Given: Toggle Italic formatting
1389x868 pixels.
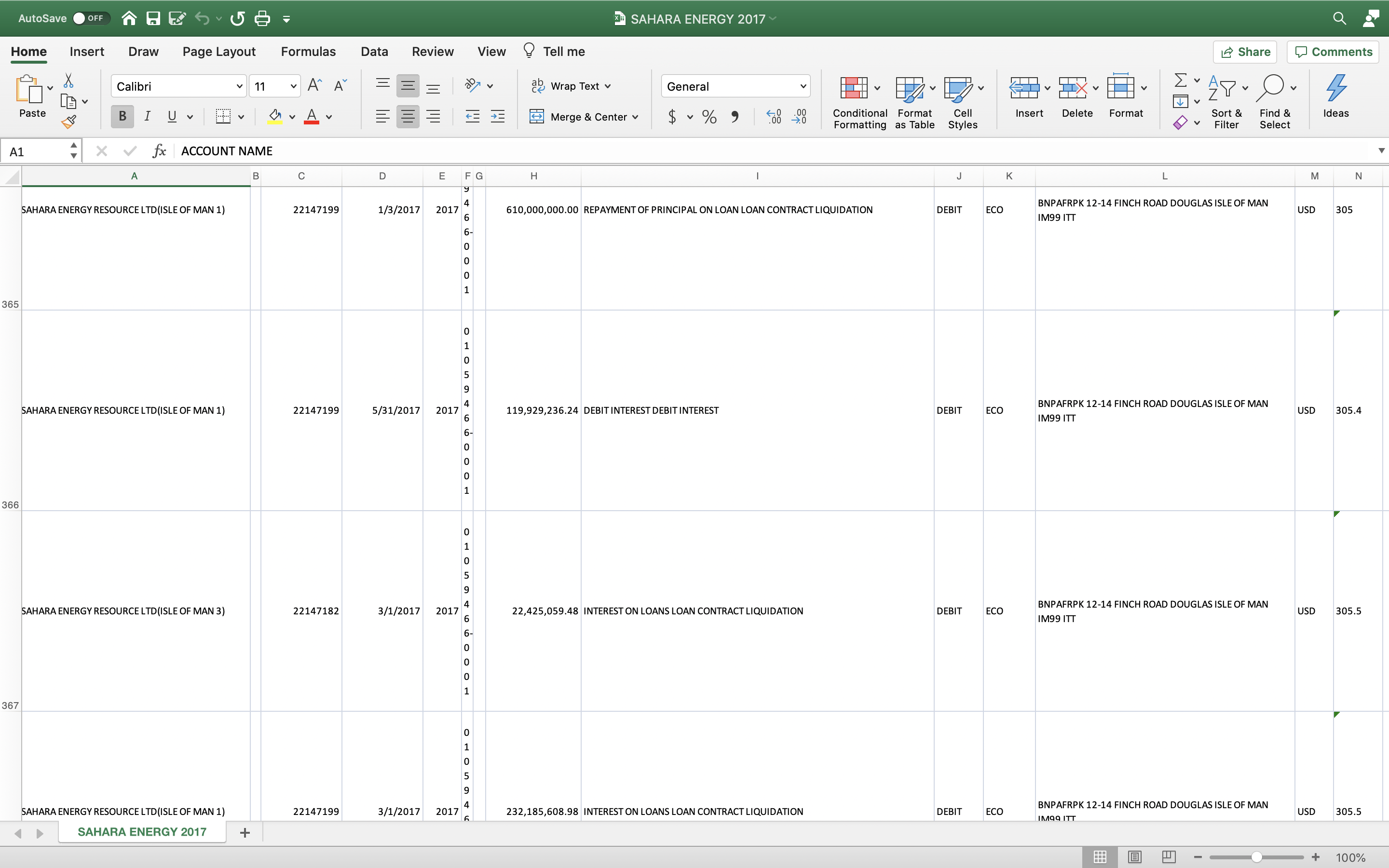Looking at the screenshot, I should click(148, 117).
